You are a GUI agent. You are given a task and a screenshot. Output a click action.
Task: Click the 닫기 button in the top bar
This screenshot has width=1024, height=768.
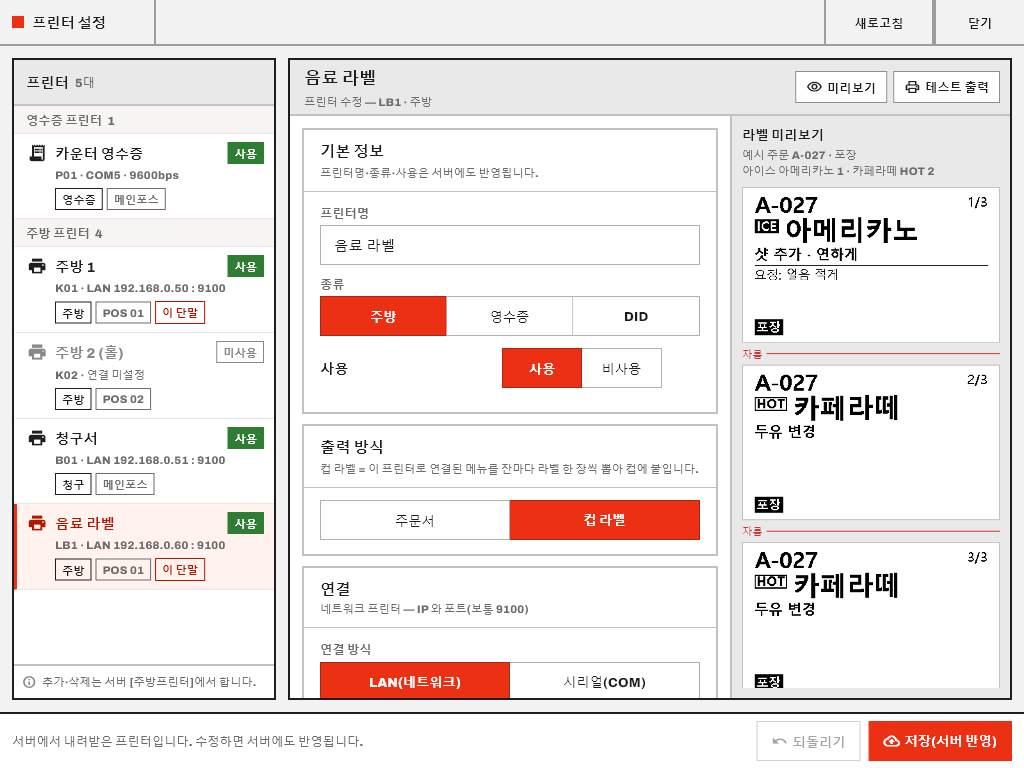(x=980, y=23)
